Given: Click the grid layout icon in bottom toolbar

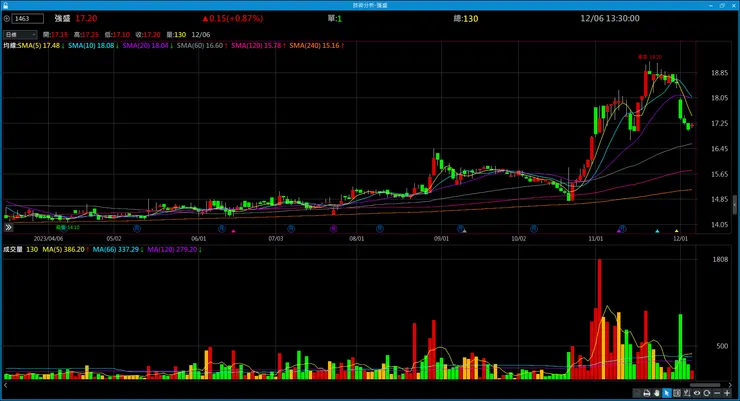Looking at the screenshot, I should [677, 393].
